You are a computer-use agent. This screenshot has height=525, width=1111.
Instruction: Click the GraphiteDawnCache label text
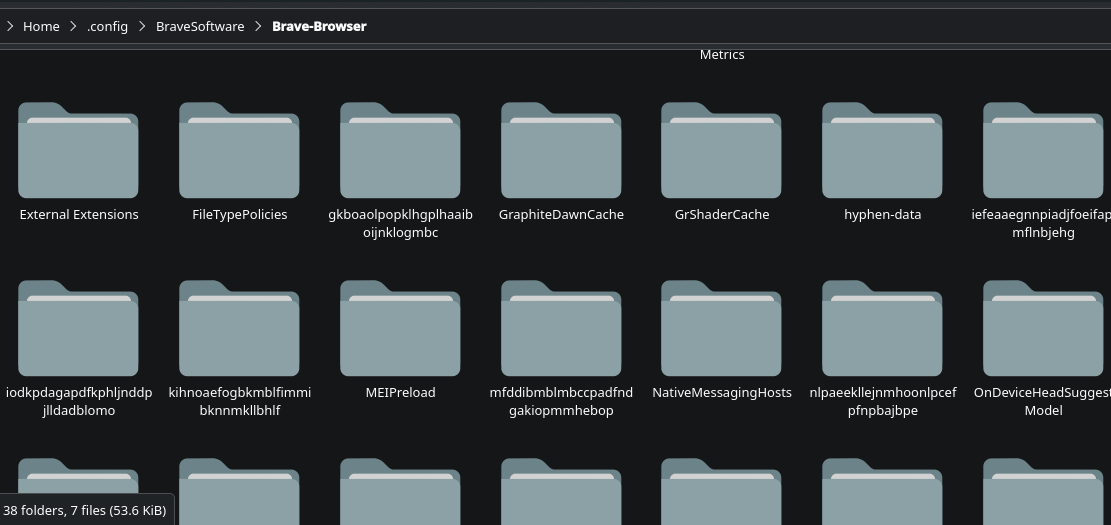click(561, 215)
